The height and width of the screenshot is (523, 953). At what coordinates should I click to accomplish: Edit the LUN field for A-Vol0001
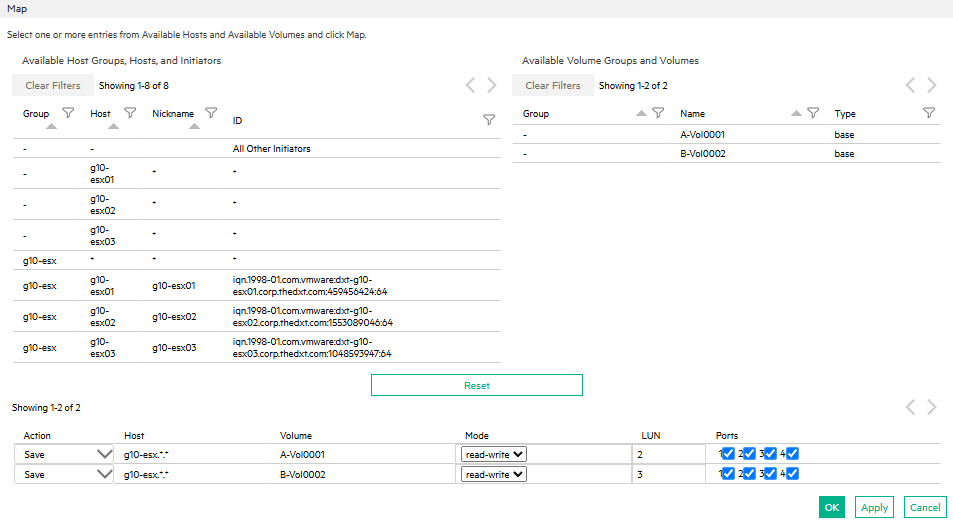click(669, 454)
